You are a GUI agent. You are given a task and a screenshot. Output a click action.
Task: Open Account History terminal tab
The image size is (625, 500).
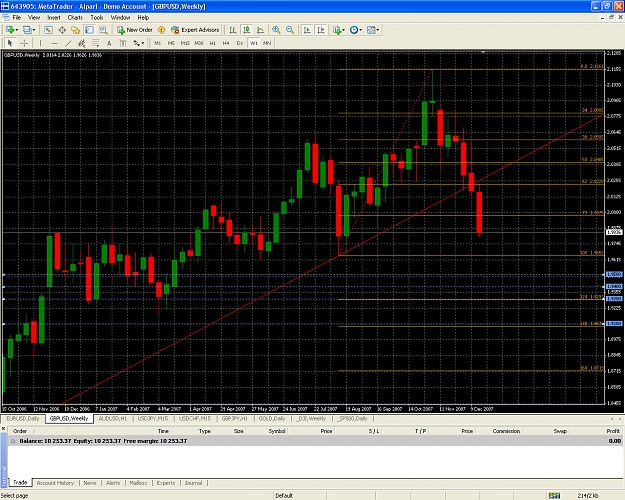coord(55,483)
